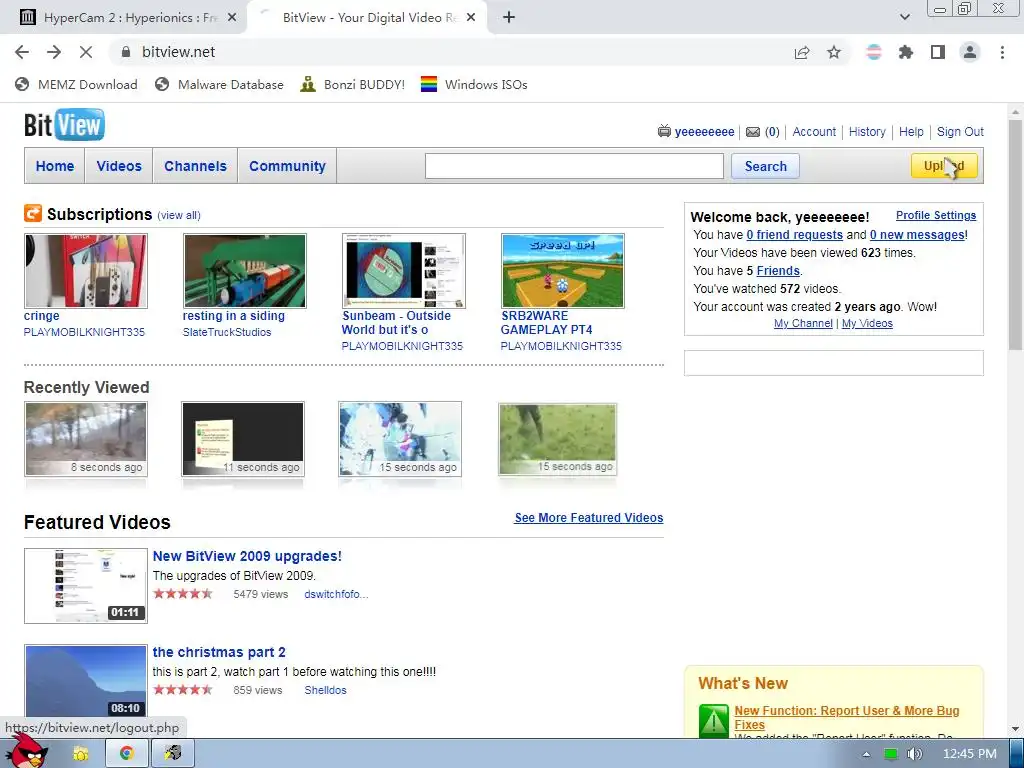Click into the BitView search field
The height and width of the screenshot is (768, 1024).
(x=574, y=166)
